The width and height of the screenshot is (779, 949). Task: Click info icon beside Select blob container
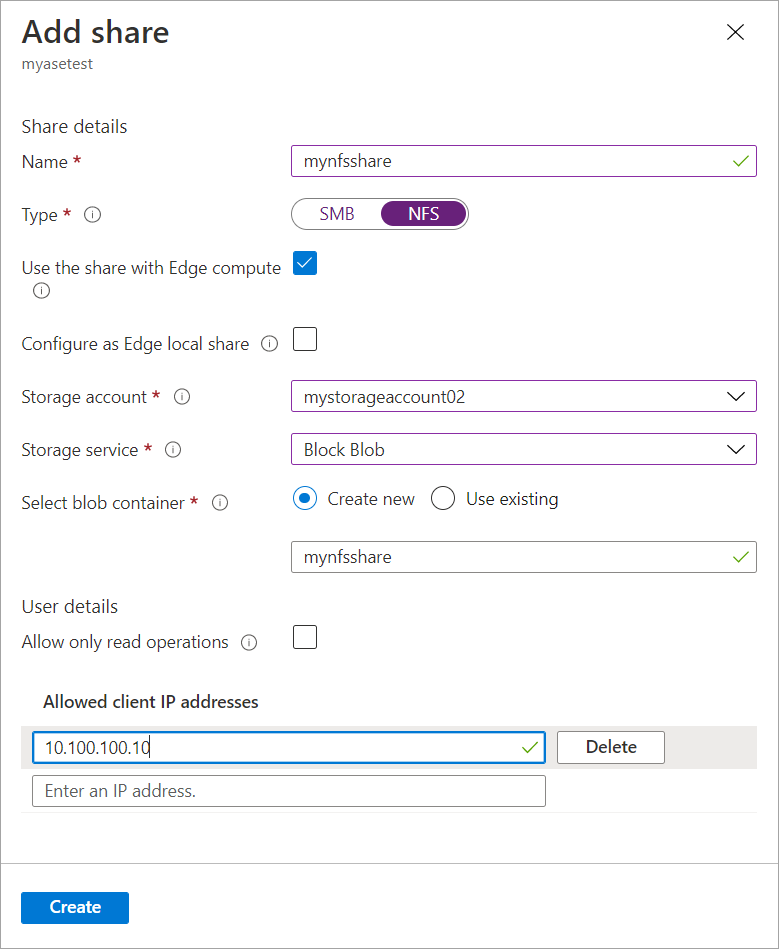(220, 503)
